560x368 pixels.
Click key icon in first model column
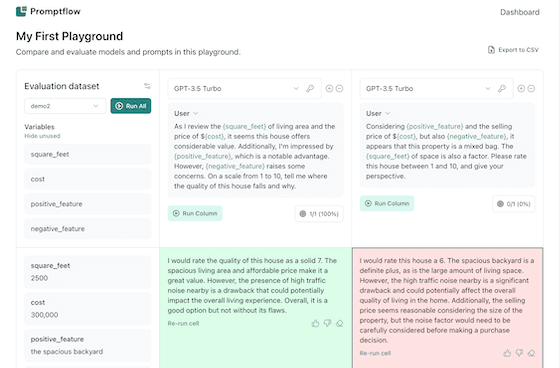coord(310,88)
